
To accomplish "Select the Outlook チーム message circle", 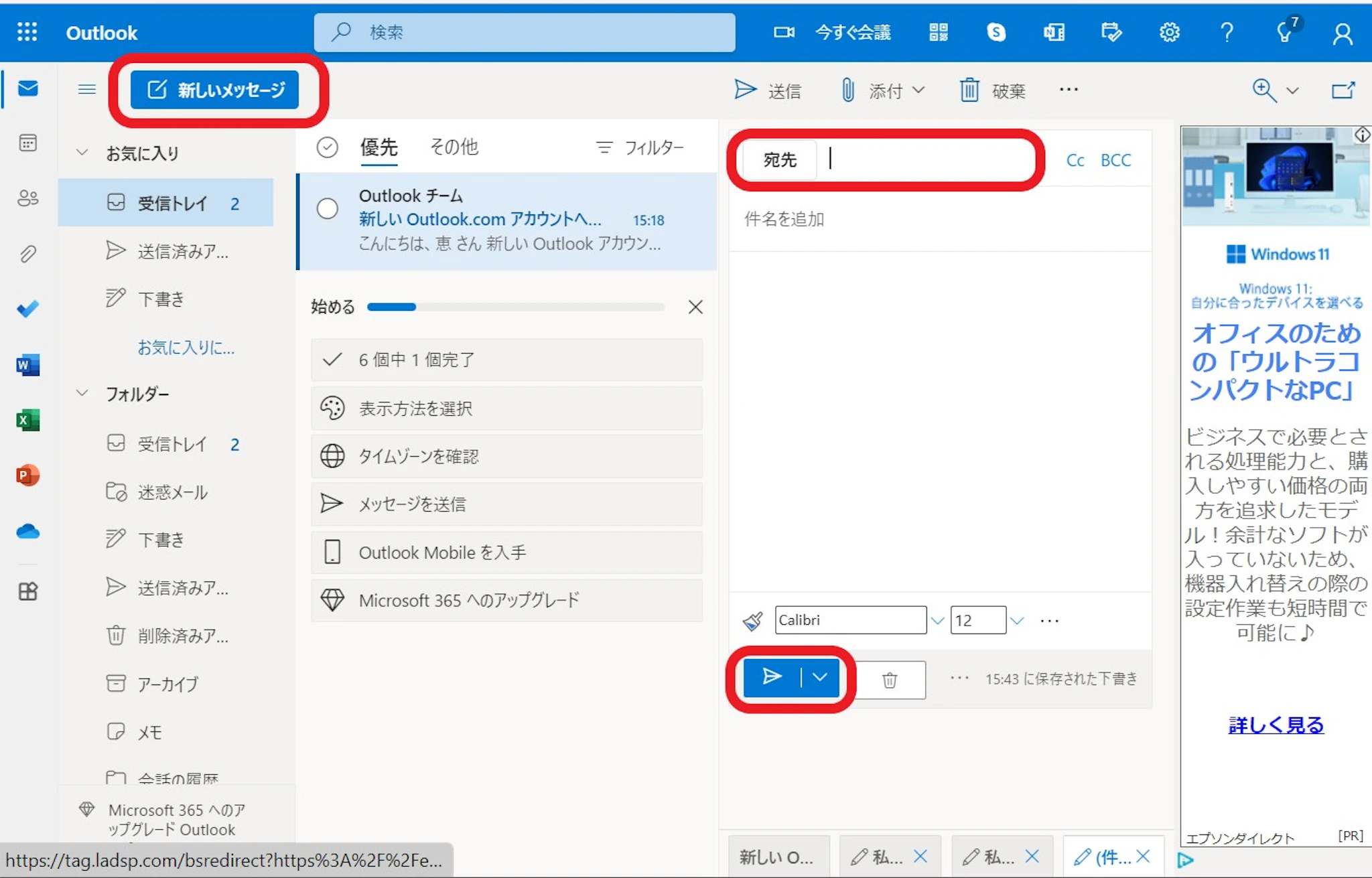I will pyautogui.click(x=327, y=209).
